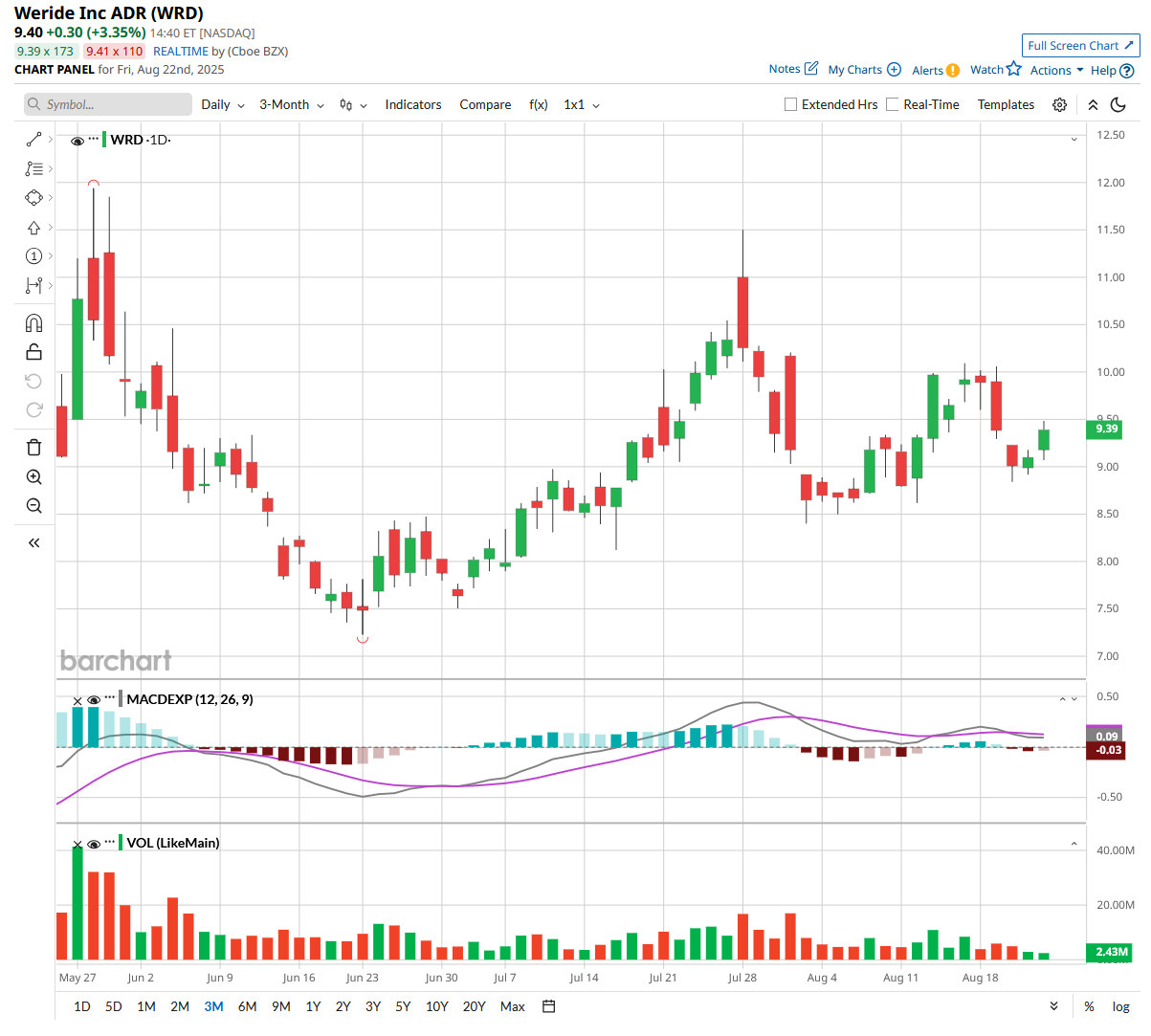Open the custom date range calendar
Image resolution: width=1151 pixels, height=1036 pixels.
click(548, 1006)
